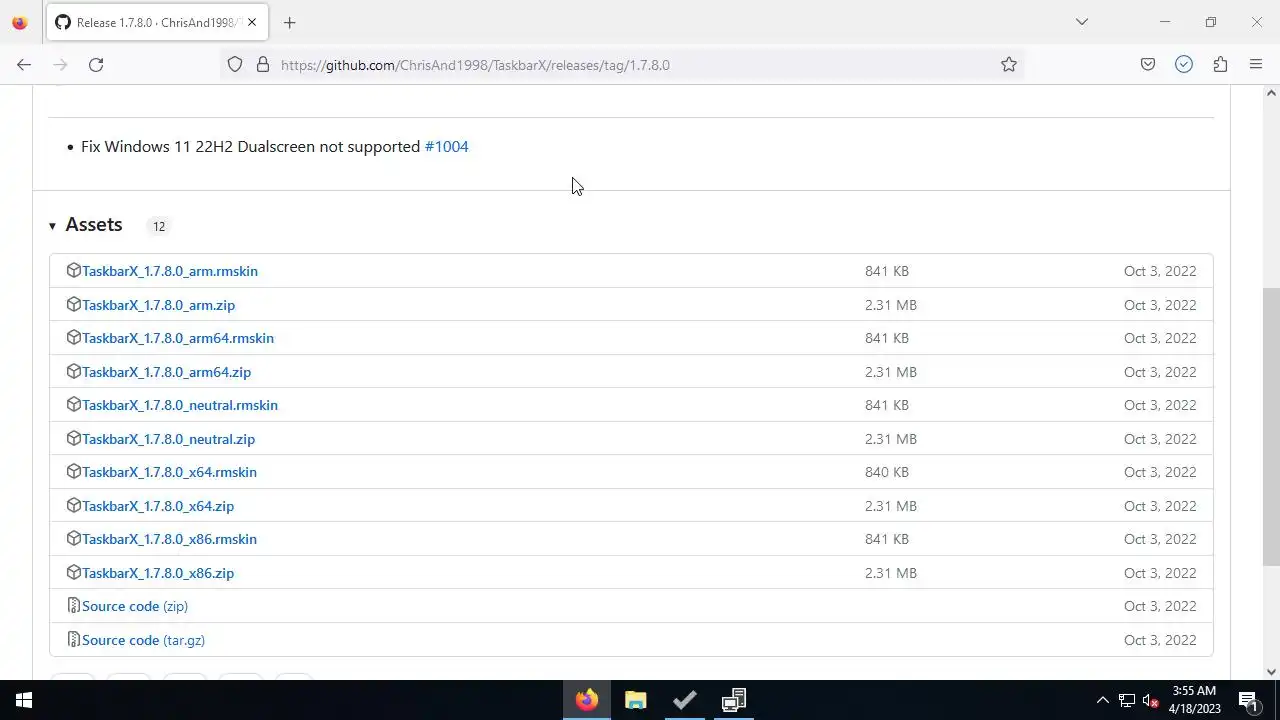Open the list all tabs dropdown arrow
This screenshot has width=1280, height=720.
1081,22
